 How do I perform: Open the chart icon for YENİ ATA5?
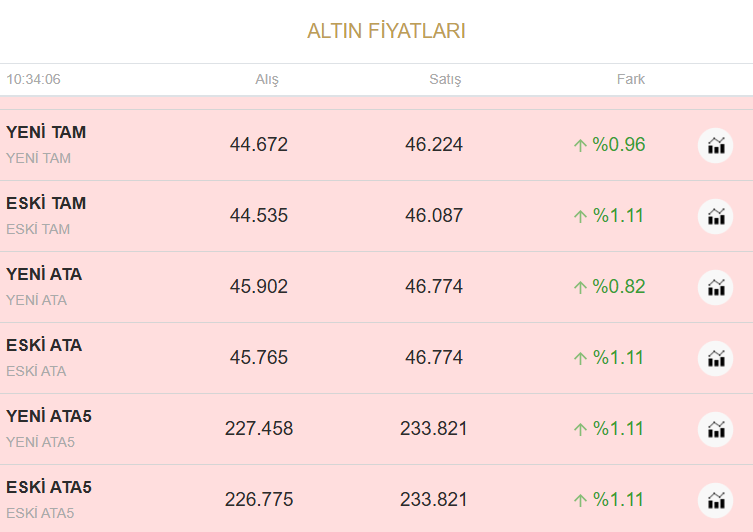click(715, 429)
